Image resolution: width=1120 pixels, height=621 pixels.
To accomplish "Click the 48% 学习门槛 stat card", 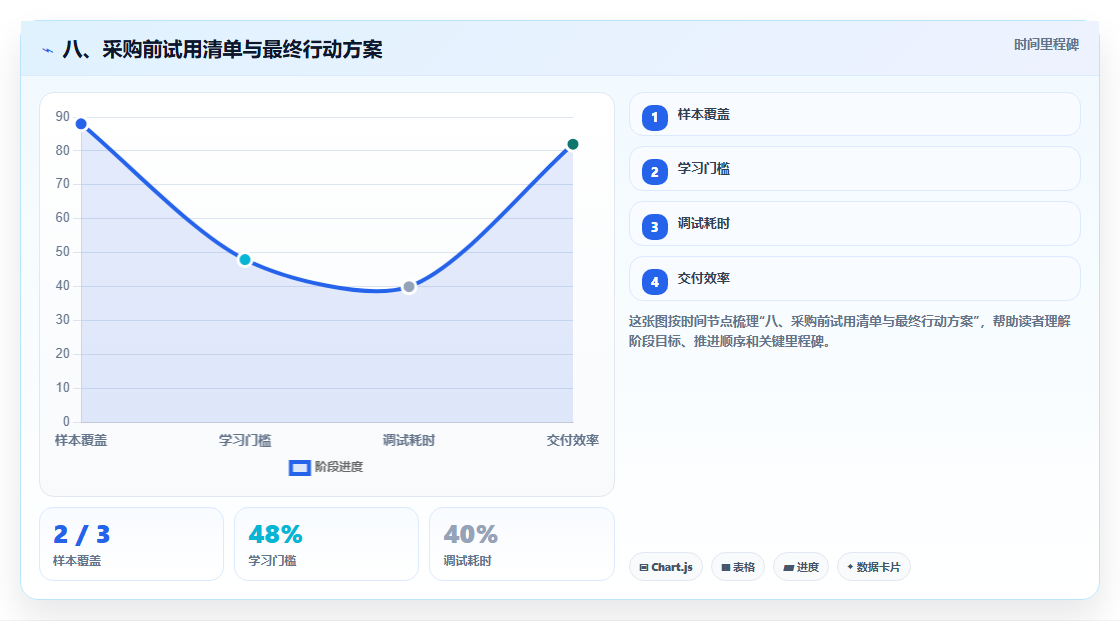I will (x=326, y=544).
